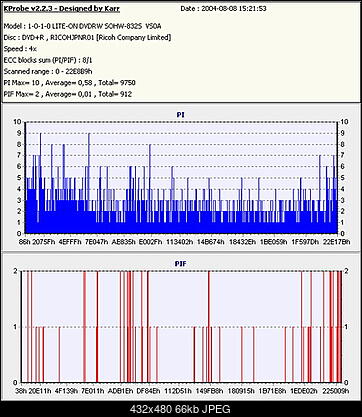Click the PIF axis label 'ADB1Eh'
The image size is (362, 417).
[120, 391]
